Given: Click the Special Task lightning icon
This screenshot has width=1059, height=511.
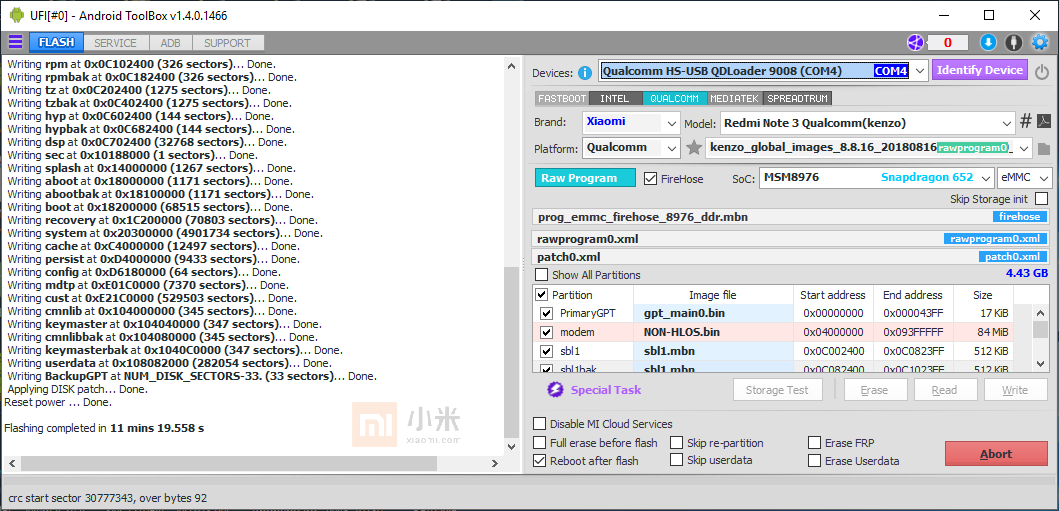Looking at the screenshot, I should pyautogui.click(x=555, y=389).
